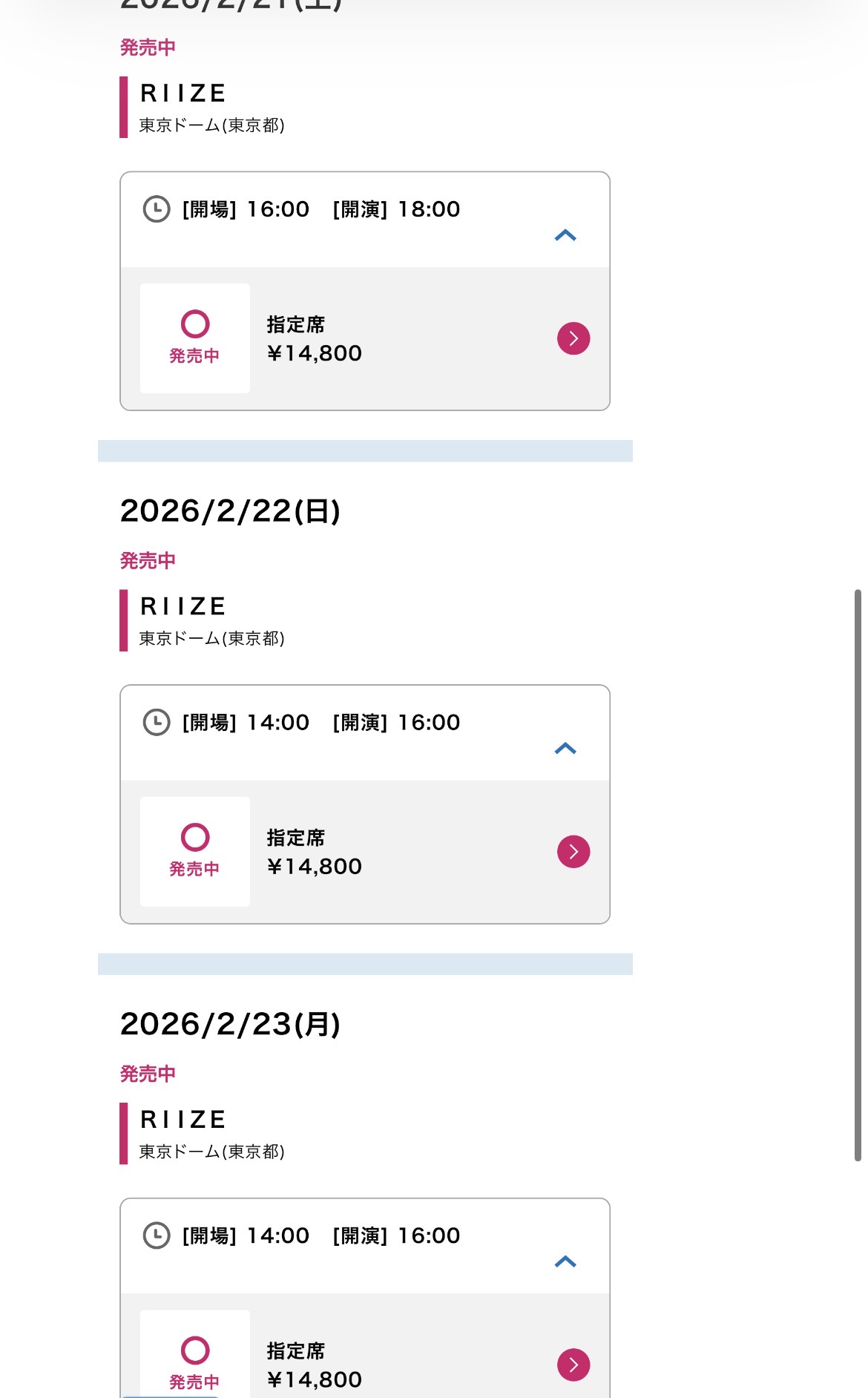Image resolution: width=868 pixels, height=1398 pixels.
Task: Open 2026/2/22 reserved seat arrow button
Action: point(573,852)
